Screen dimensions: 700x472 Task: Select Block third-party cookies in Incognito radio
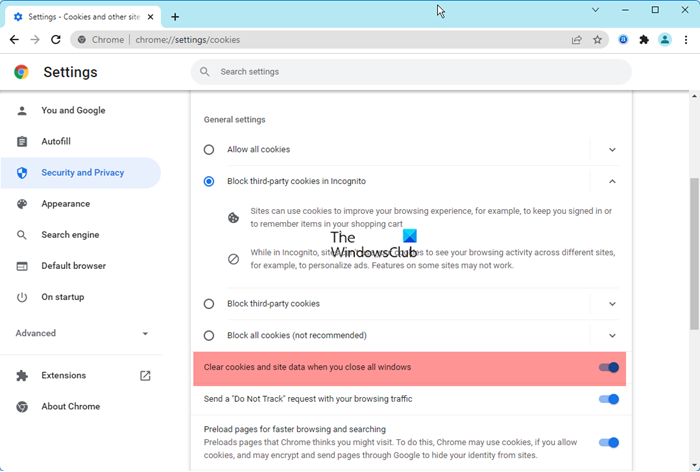click(x=208, y=181)
